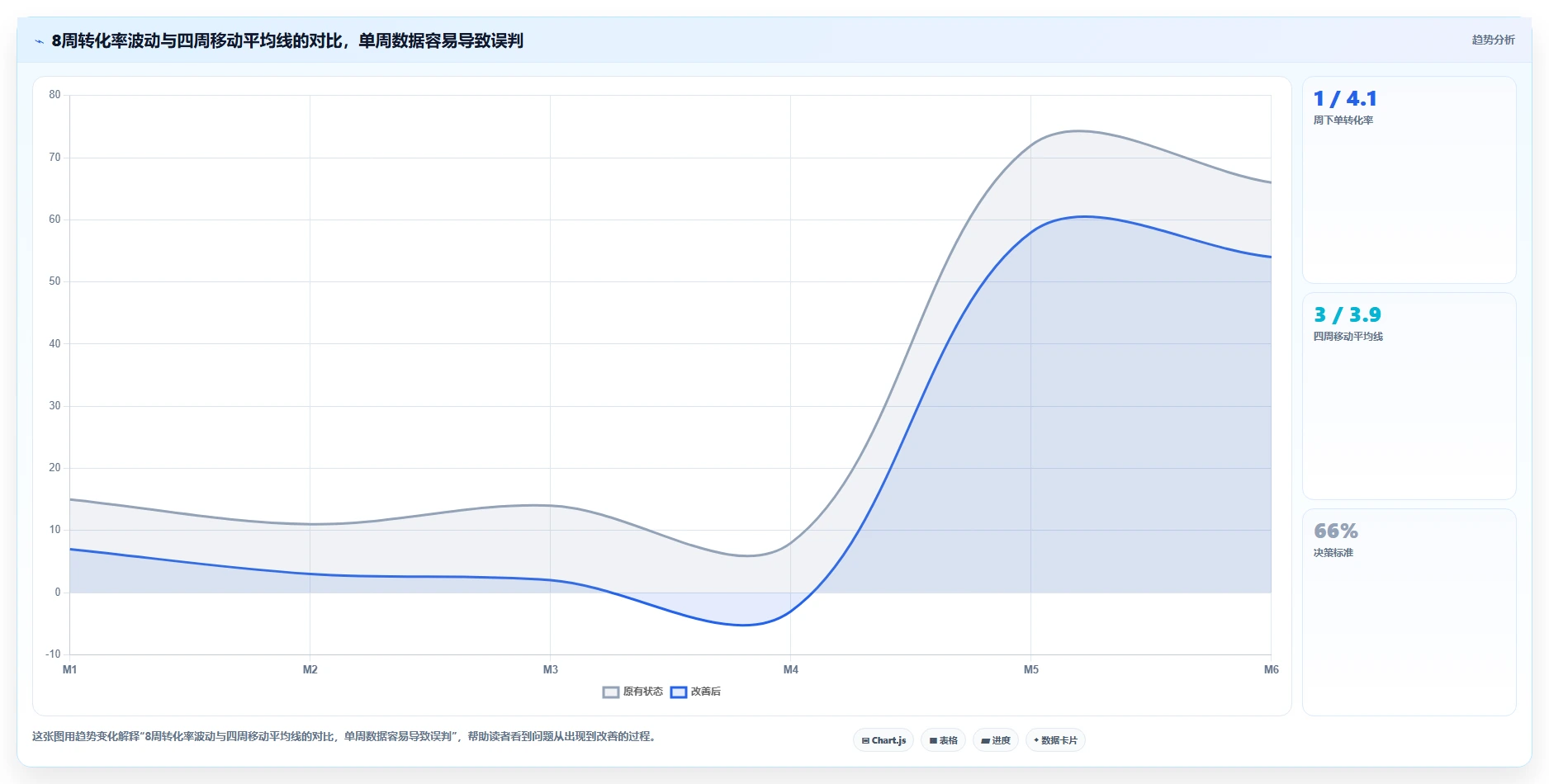Open the 数据卡片 chip
This screenshot has height=784, width=1549.
pyautogui.click(x=1055, y=740)
